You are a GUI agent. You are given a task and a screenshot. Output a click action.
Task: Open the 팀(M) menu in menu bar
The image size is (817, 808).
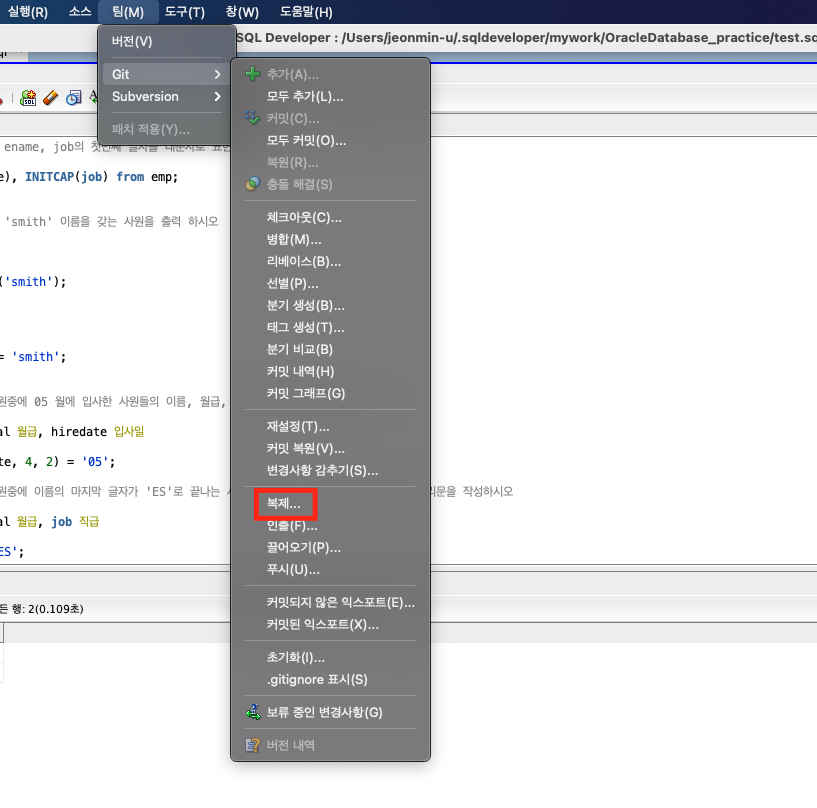[x=128, y=11]
